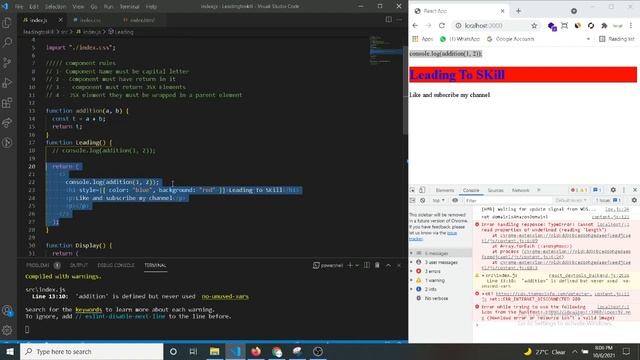The height and width of the screenshot is (360, 640).
Task: Open the Default levels dropdown
Action: point(571,200)
